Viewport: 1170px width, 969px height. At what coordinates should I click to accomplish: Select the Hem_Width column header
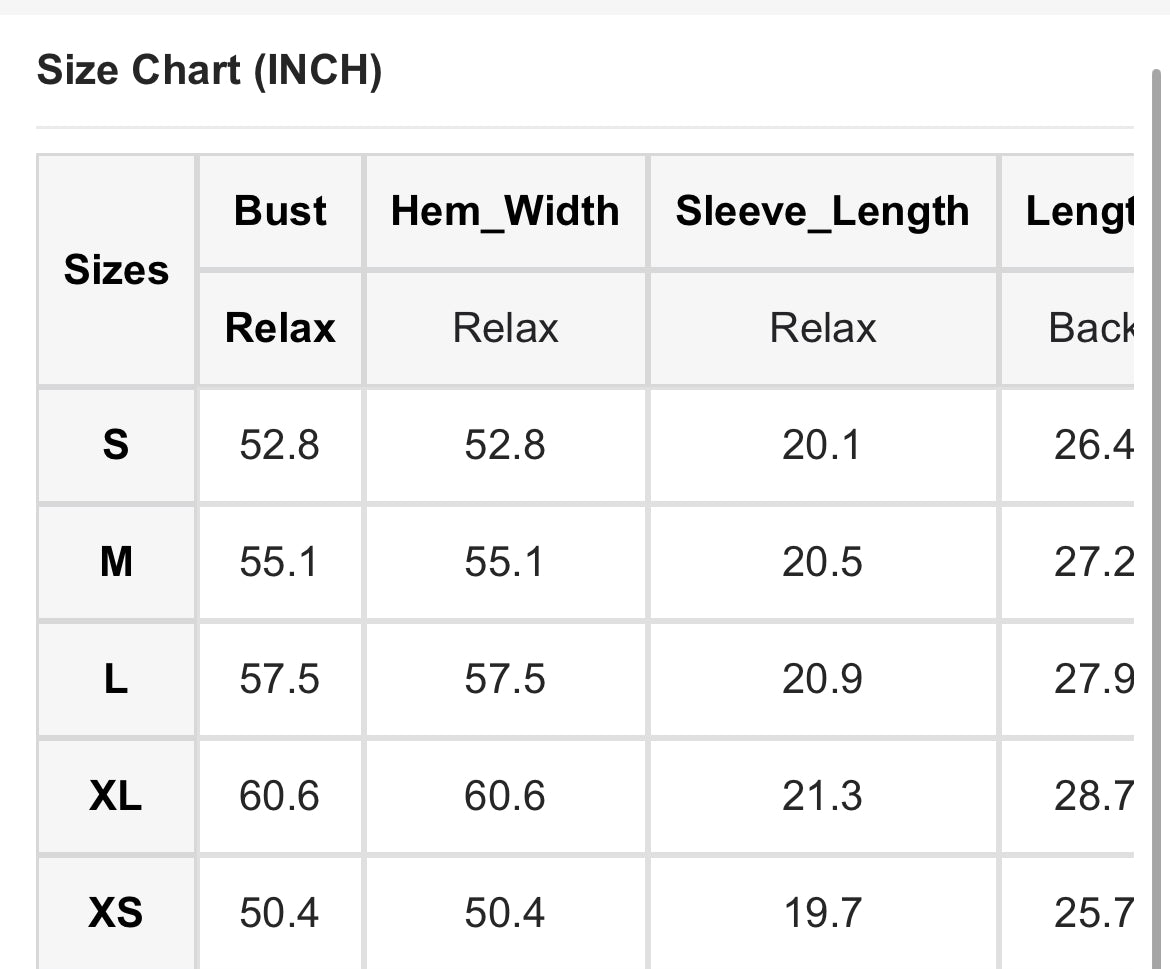505,211
